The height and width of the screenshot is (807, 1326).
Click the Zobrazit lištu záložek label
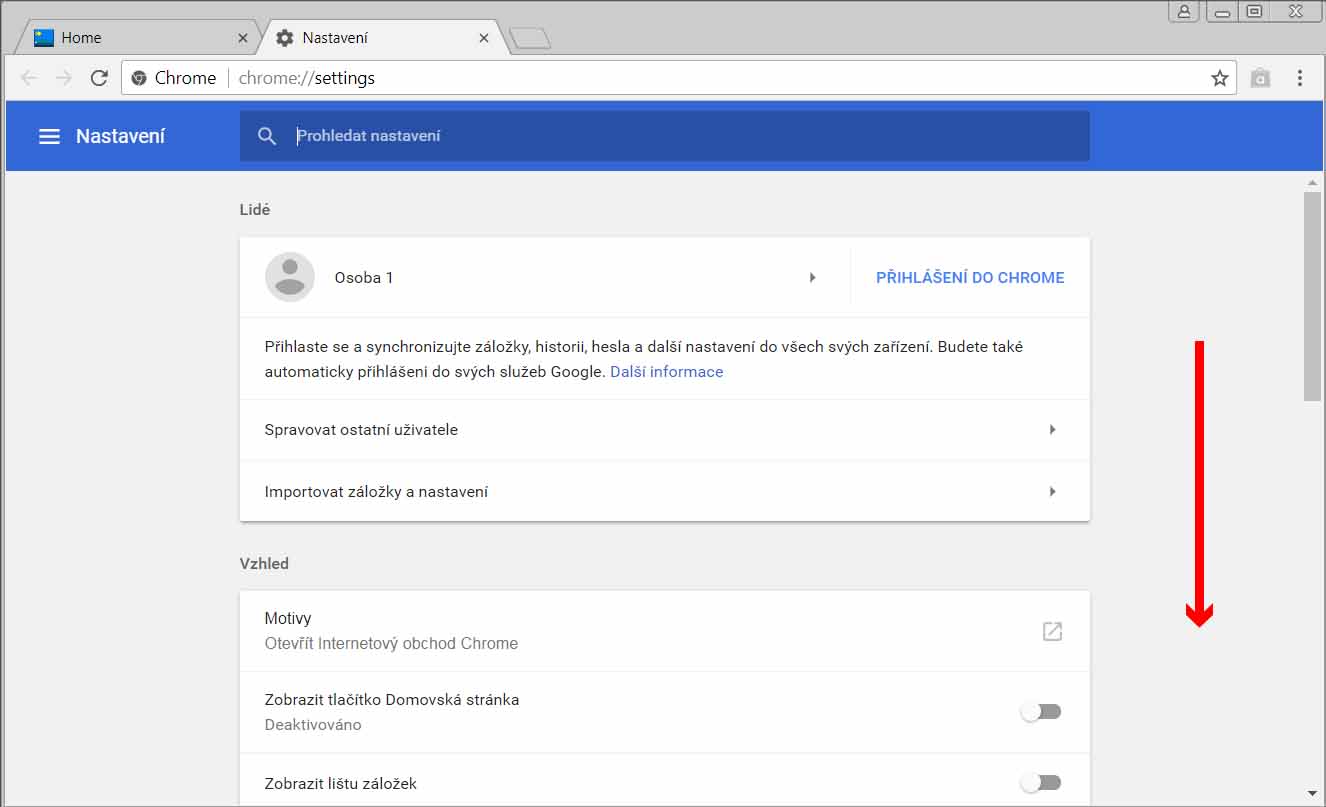[x=341, y=784]
